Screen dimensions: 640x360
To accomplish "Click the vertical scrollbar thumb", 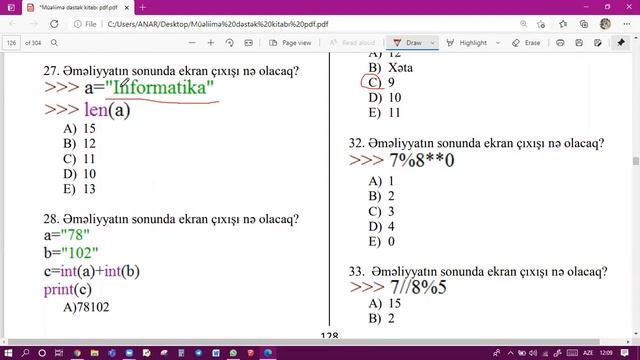I will [636, 161].
